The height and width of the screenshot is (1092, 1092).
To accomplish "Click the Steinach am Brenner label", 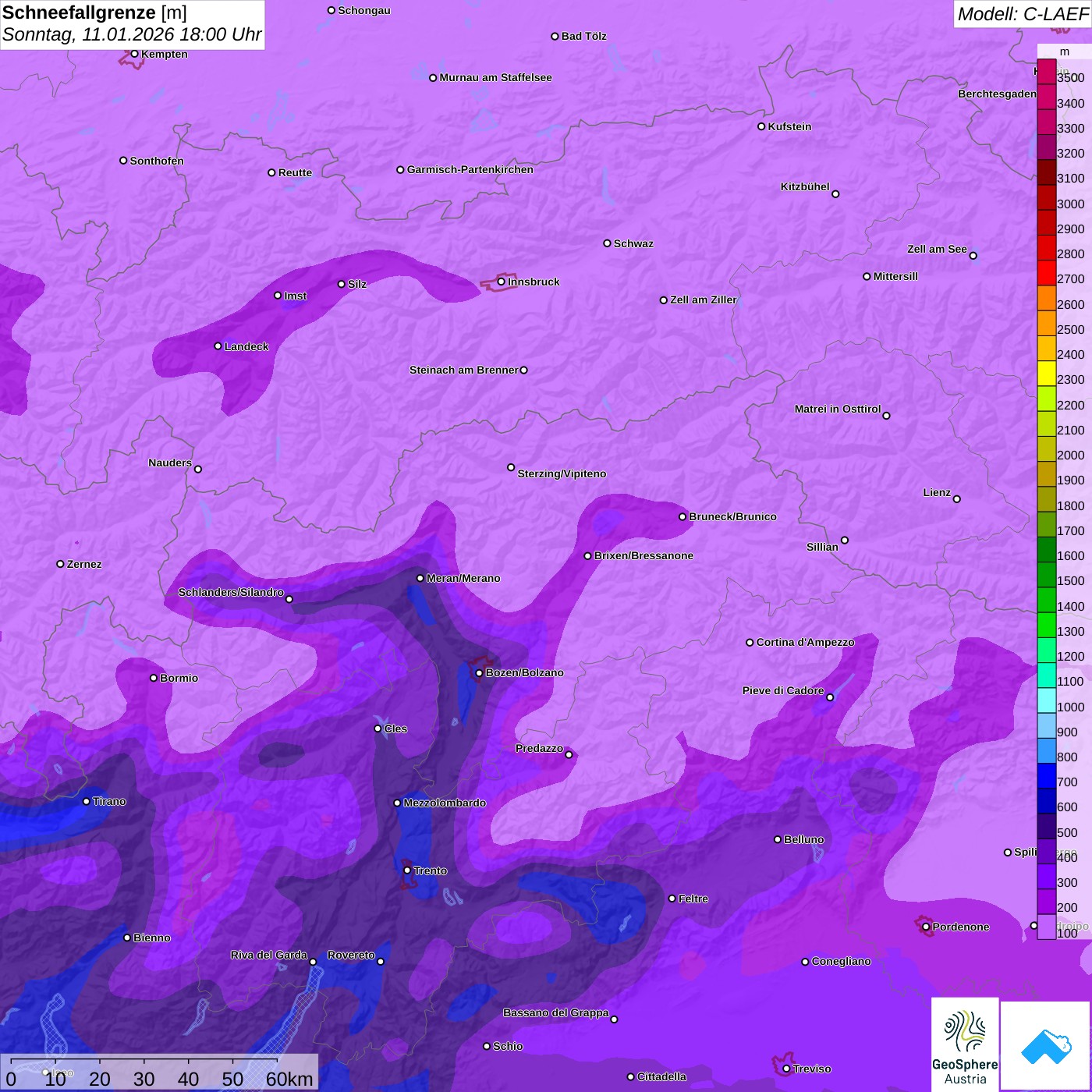I will point(464,370).
